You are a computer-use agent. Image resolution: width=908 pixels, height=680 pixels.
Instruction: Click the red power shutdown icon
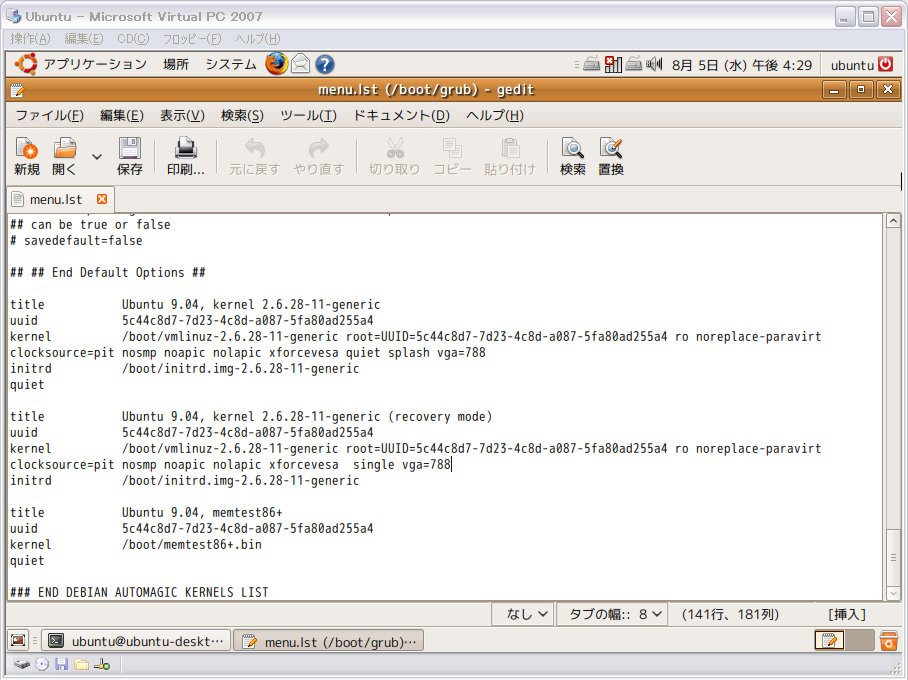click(885, 64)
